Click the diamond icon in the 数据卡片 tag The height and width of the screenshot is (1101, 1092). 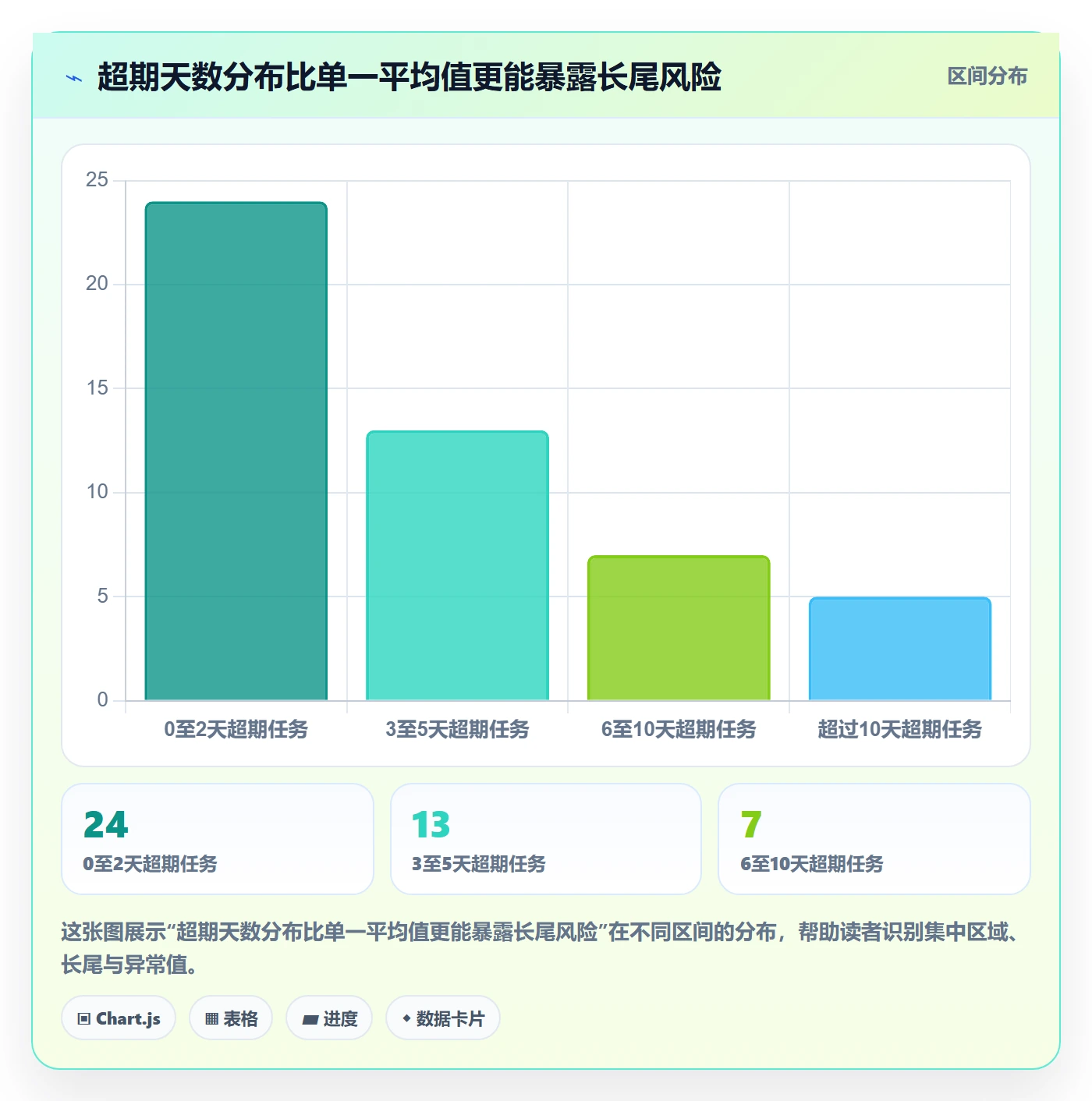[x=406, y=1018]
